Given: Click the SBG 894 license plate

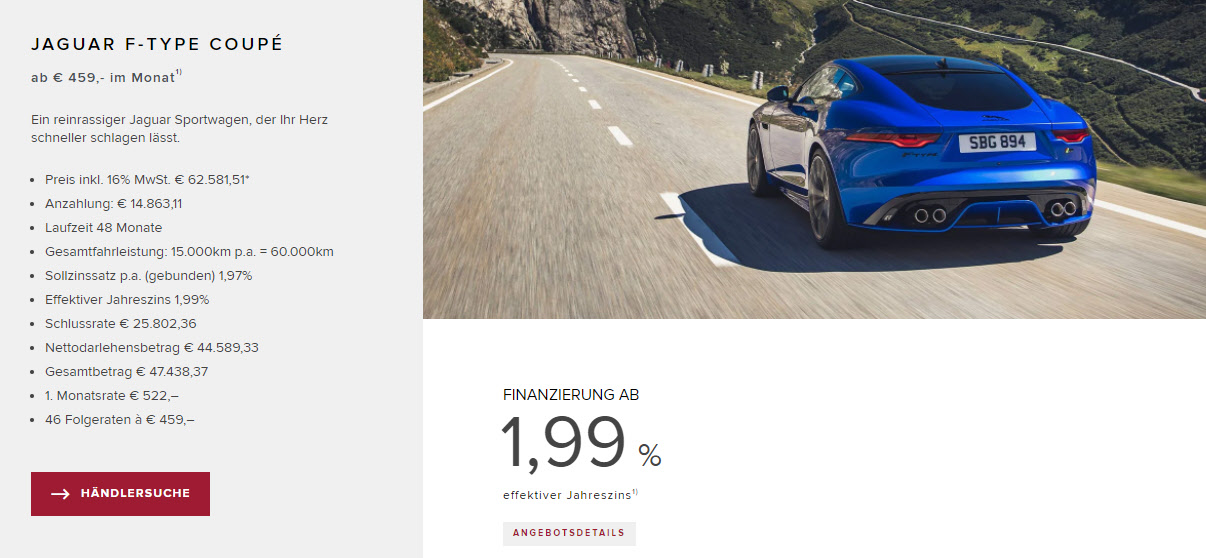Looking at the screenshot, I should [997, 142].
